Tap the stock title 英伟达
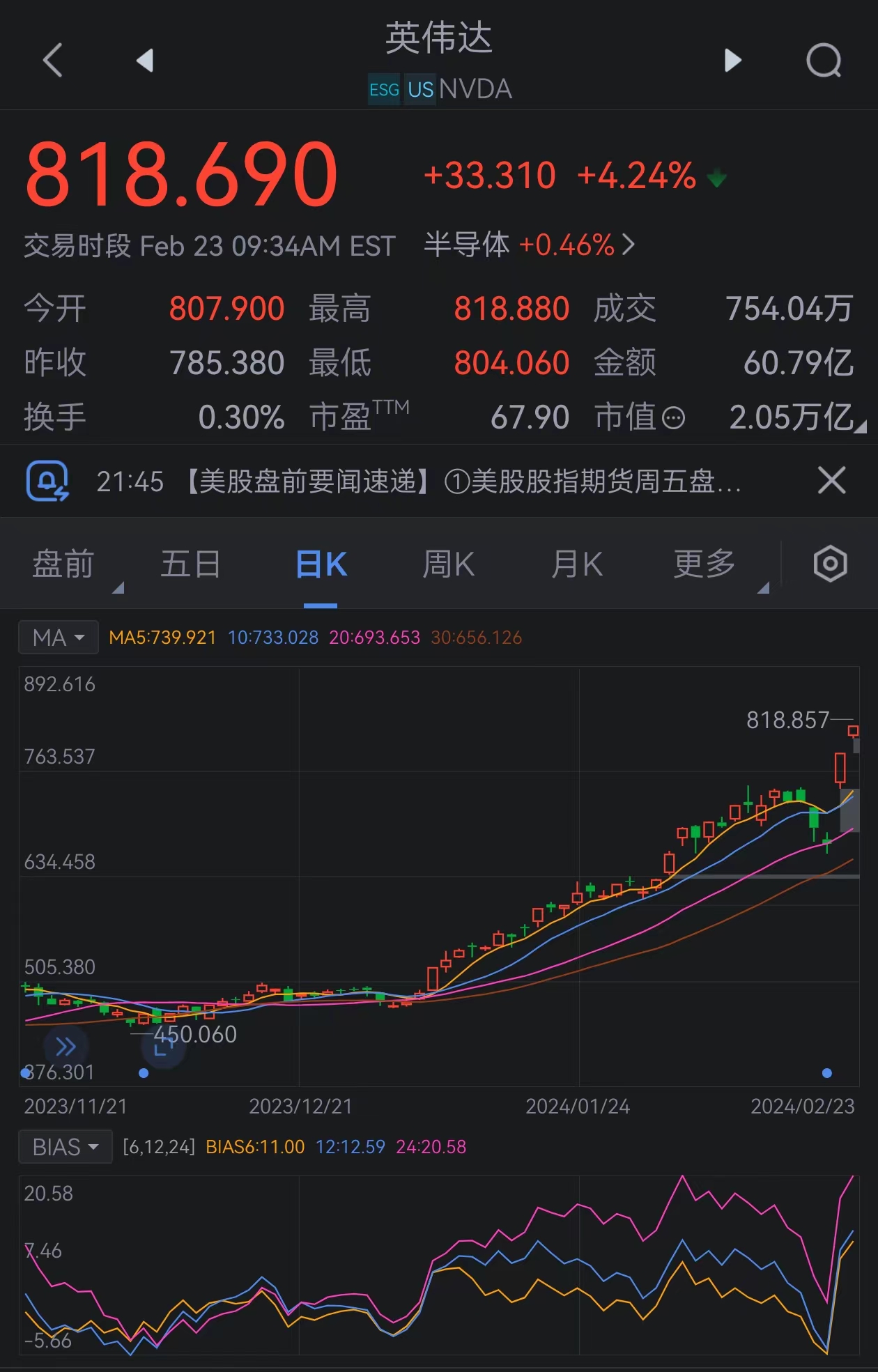The height and width of the screenshot is (1372, 878). tap(439, 38)
